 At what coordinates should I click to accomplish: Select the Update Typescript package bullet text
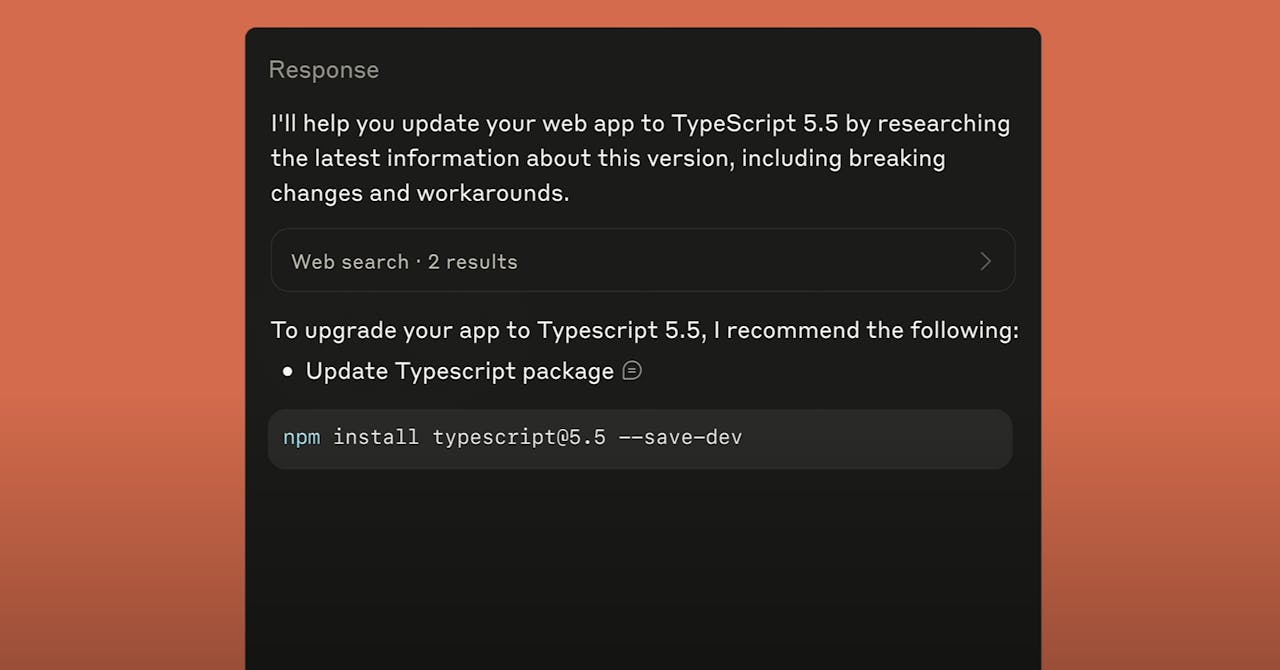(x=460, y=371)
